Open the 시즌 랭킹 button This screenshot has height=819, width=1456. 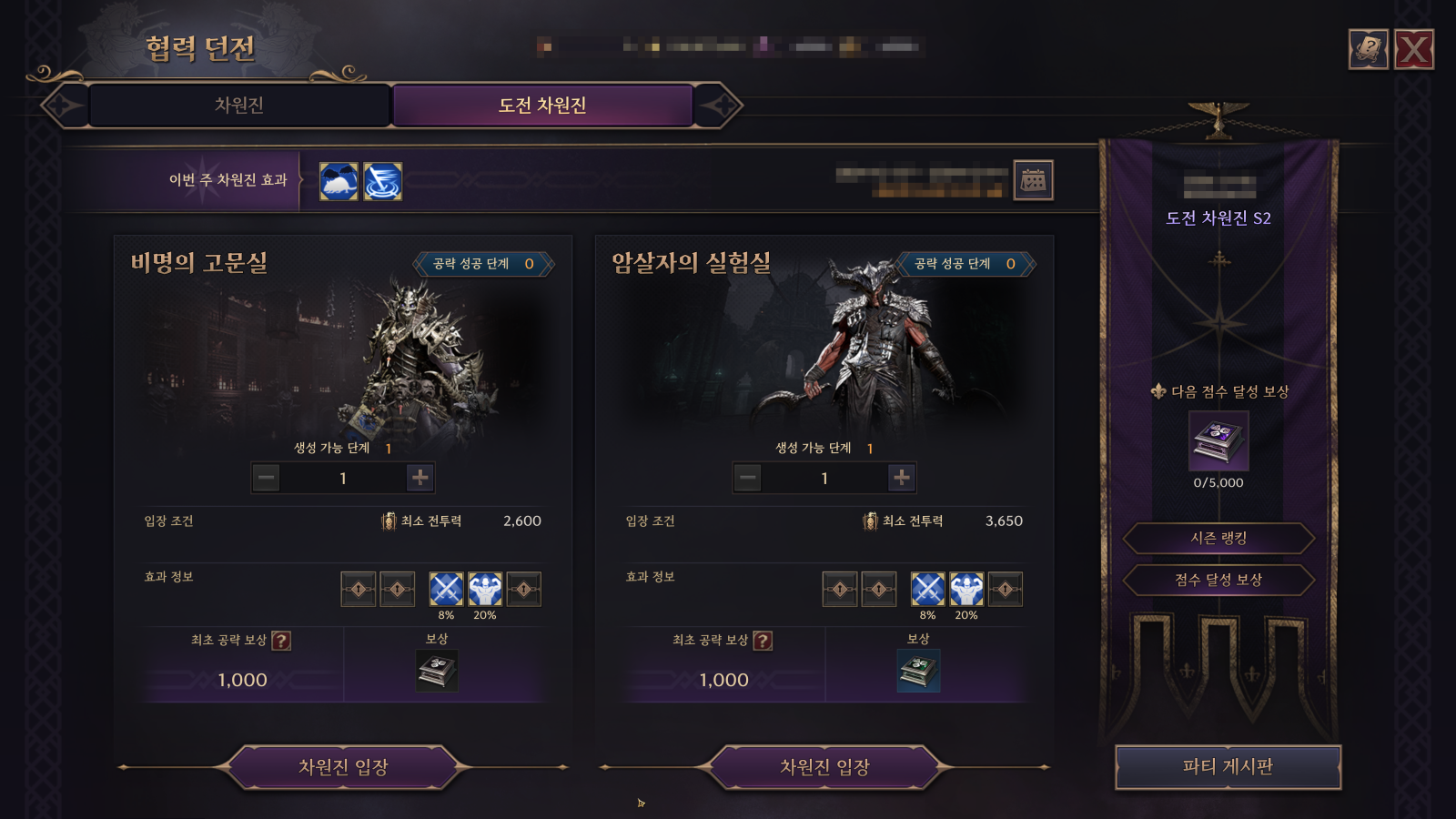(x=1218, y=538)
